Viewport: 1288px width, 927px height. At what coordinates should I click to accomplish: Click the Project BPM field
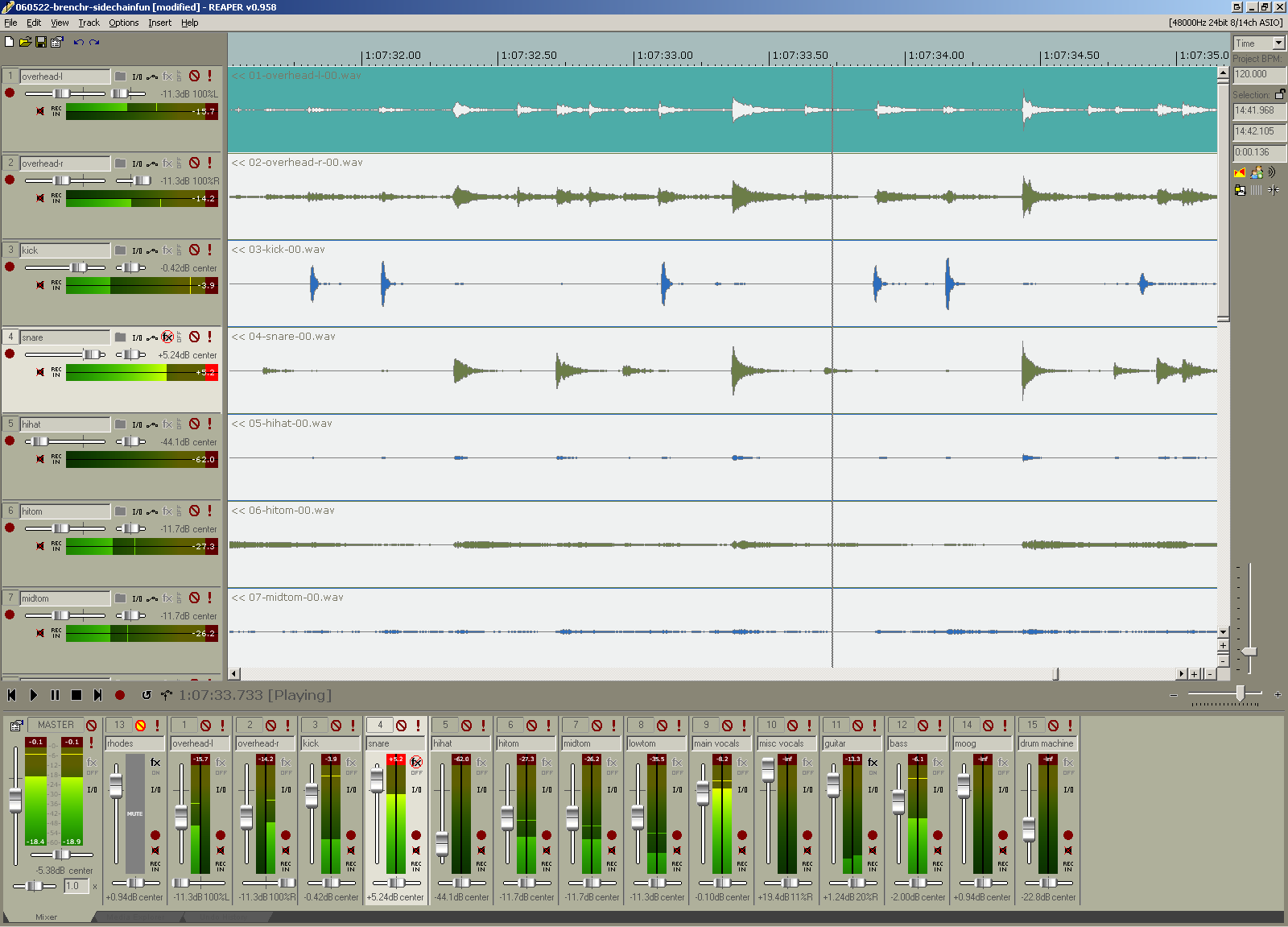[x=1260, y=74]
